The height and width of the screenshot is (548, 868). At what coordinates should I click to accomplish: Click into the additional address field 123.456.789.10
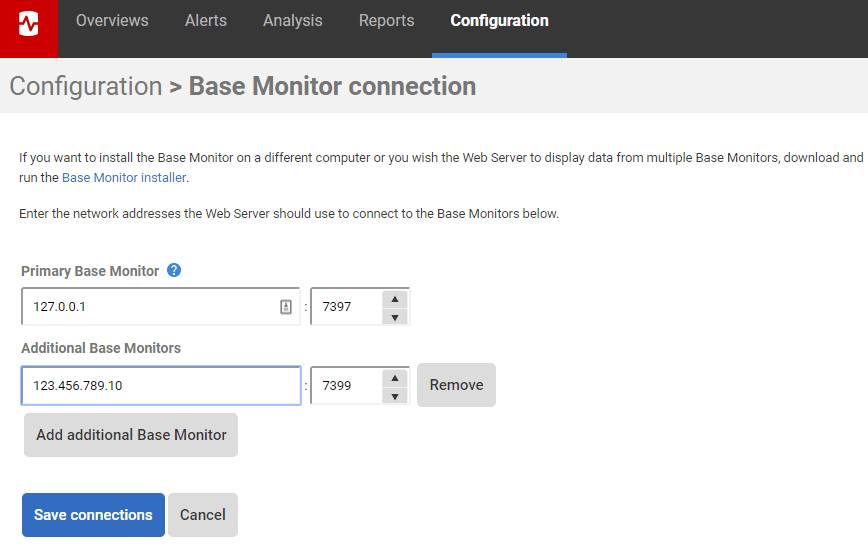(161, 385)
